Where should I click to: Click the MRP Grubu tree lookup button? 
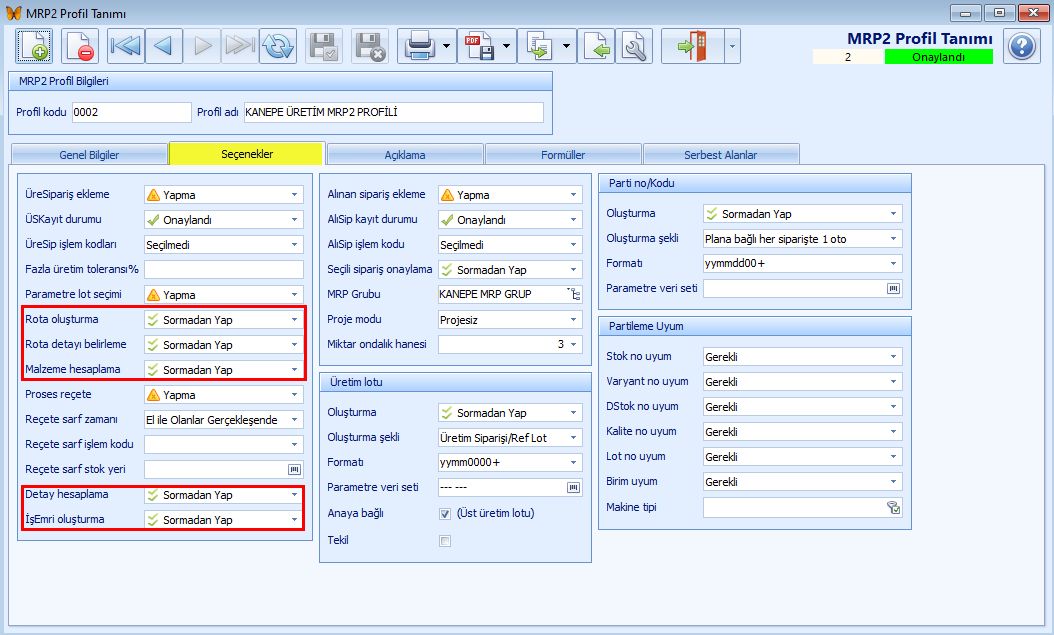point(574,294)
